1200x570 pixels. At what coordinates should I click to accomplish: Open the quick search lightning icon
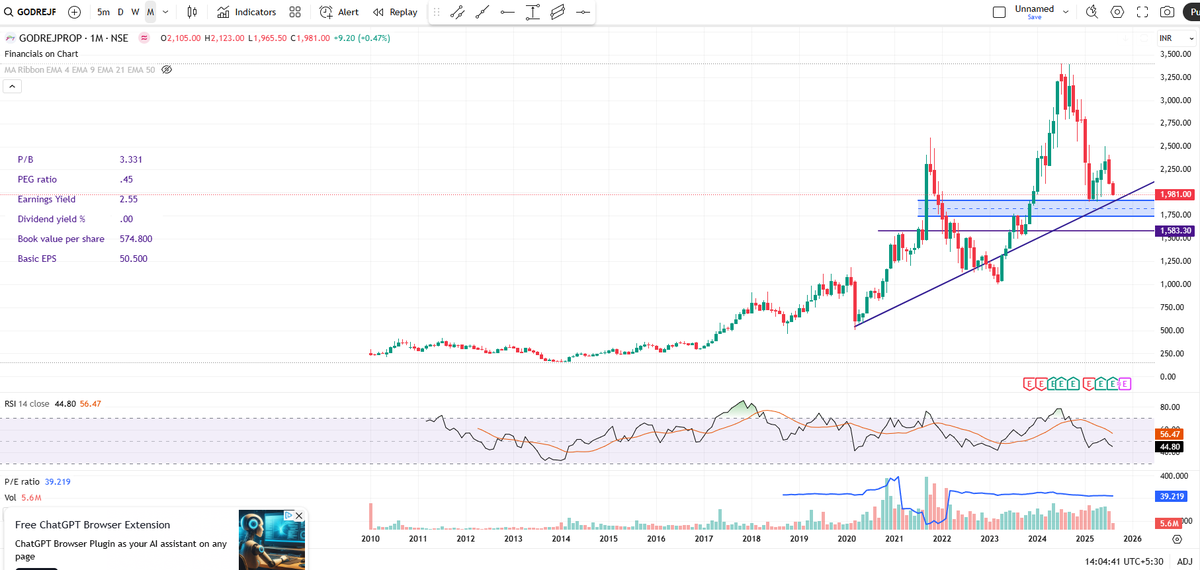click(x=1092, y=12)
